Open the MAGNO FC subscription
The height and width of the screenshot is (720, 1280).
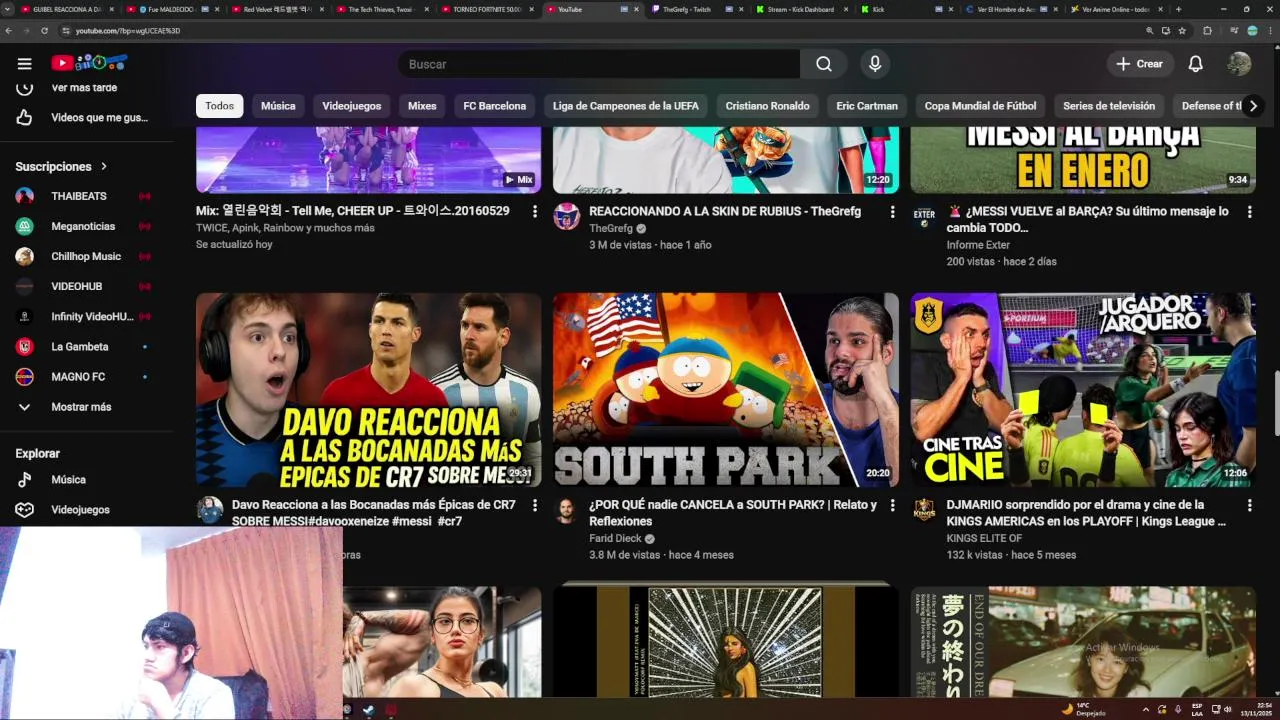pyautogui.click(x=86, y=376)
